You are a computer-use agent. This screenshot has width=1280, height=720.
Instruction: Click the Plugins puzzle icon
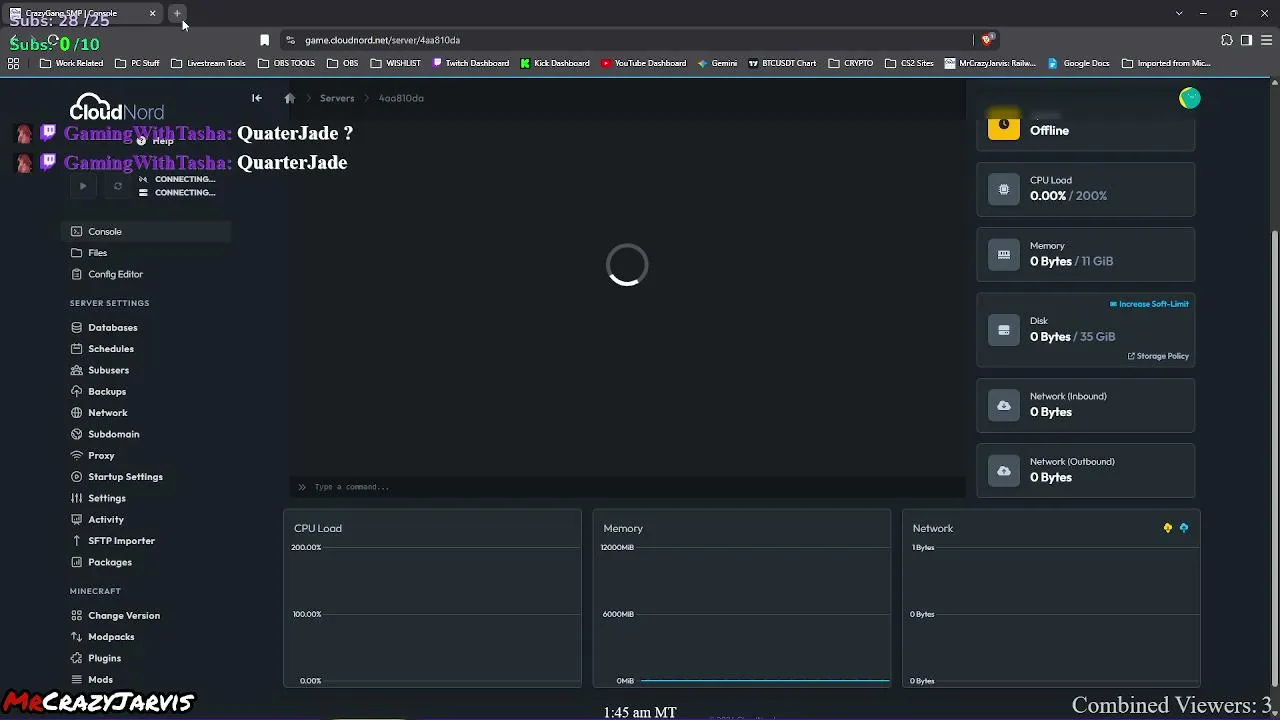(77, 659)
